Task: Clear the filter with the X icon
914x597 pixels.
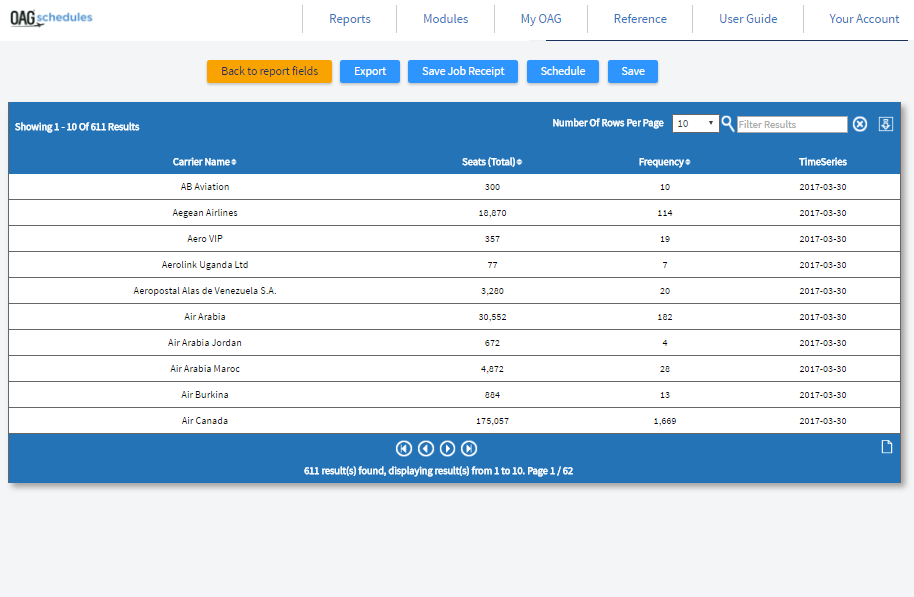Action: pyautogui.click(x=860, y=124)
